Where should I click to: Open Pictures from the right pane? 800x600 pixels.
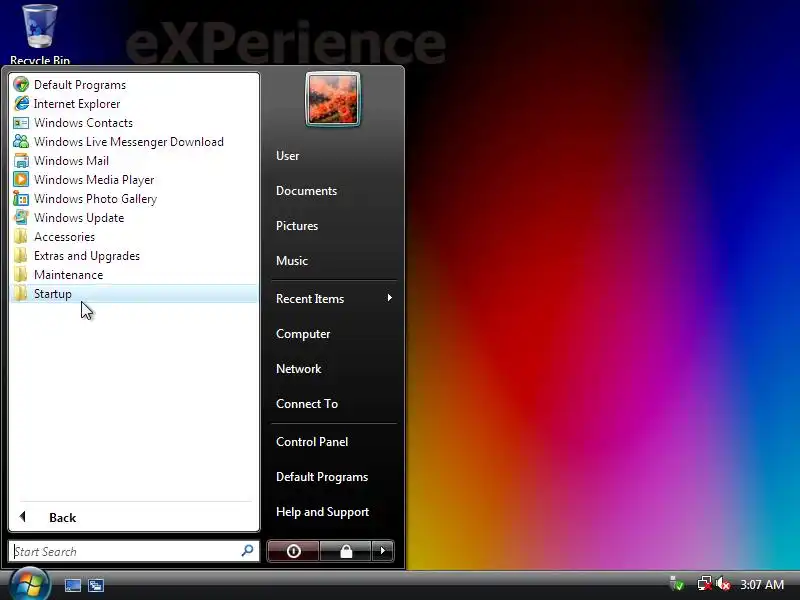click(x=297, y=226)
